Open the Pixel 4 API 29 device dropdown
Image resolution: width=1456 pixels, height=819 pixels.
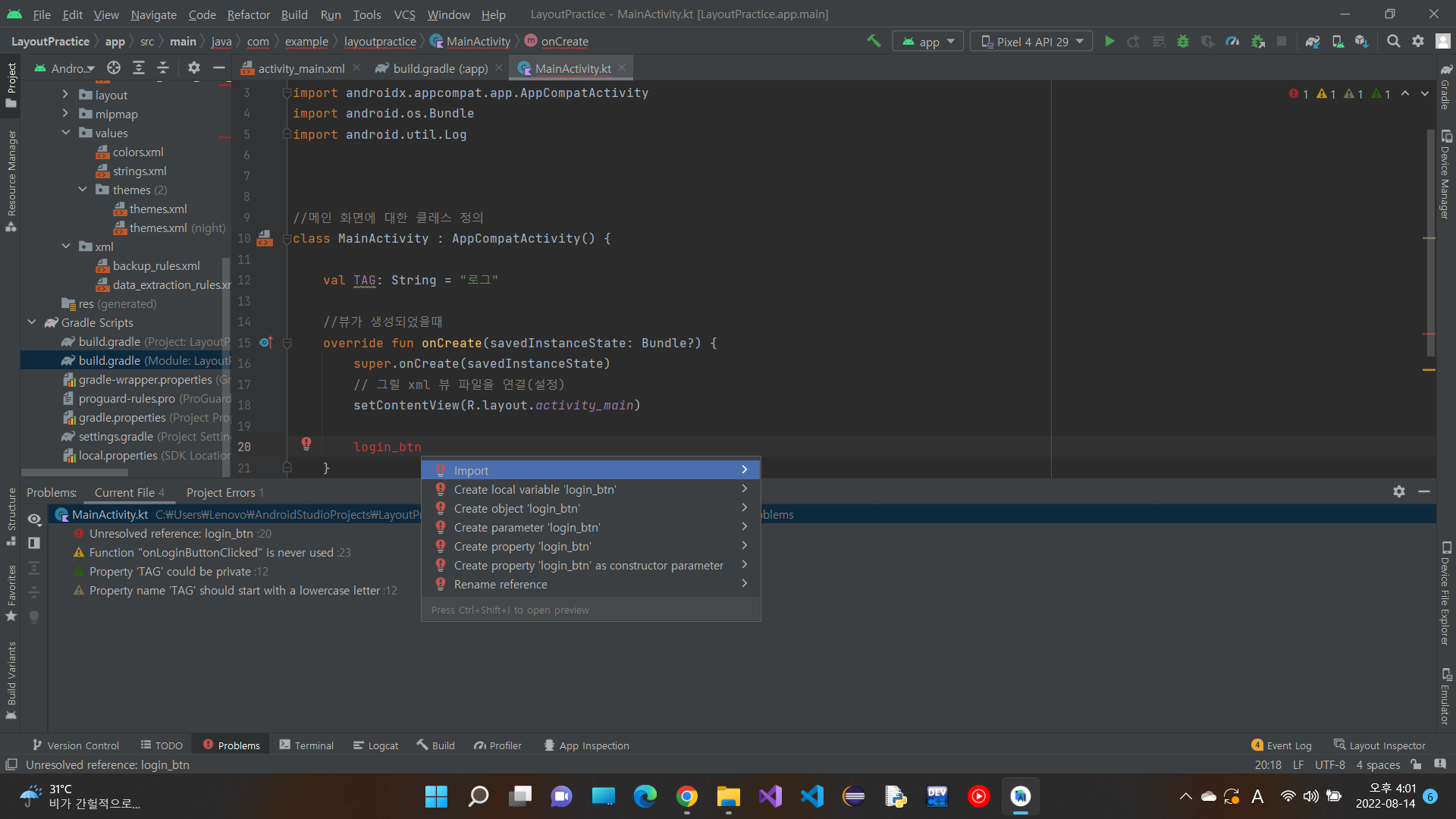1031,42
